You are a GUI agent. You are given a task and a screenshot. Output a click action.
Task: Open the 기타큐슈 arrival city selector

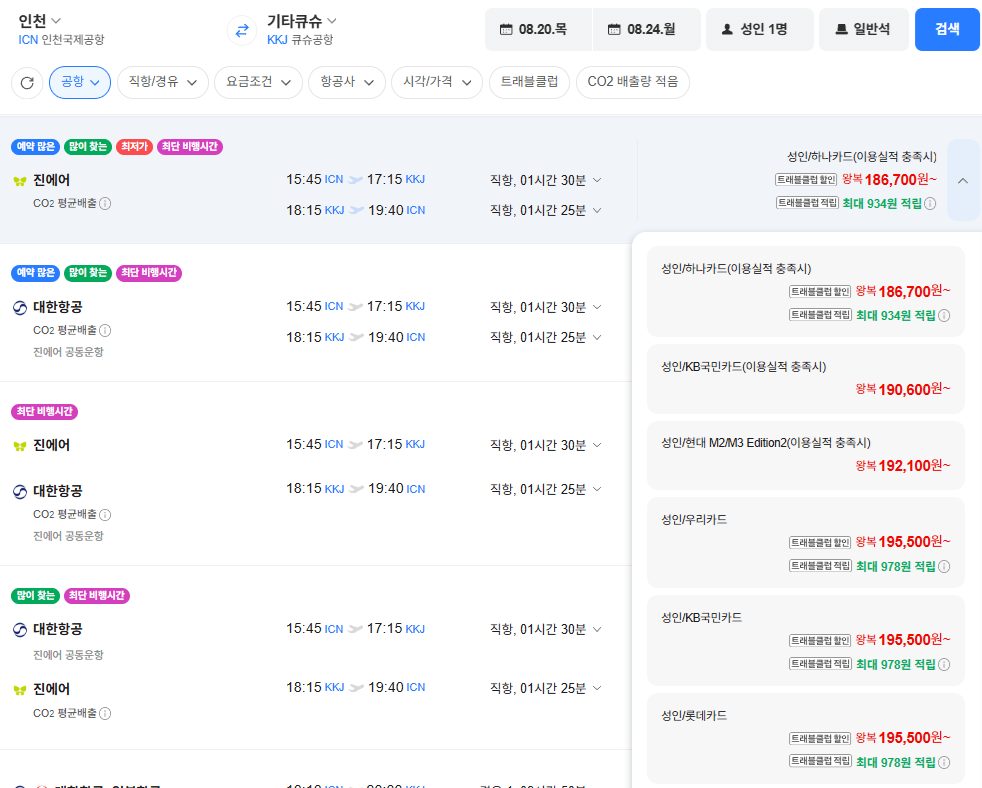click(302, 21)
